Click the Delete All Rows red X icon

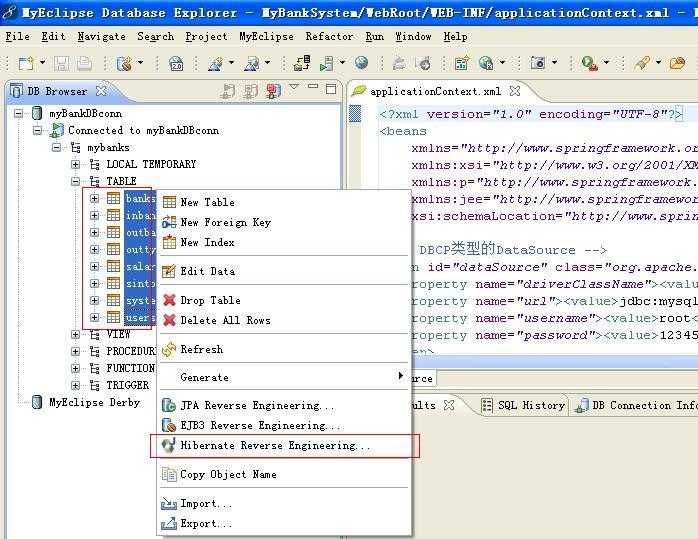(169, 320)
